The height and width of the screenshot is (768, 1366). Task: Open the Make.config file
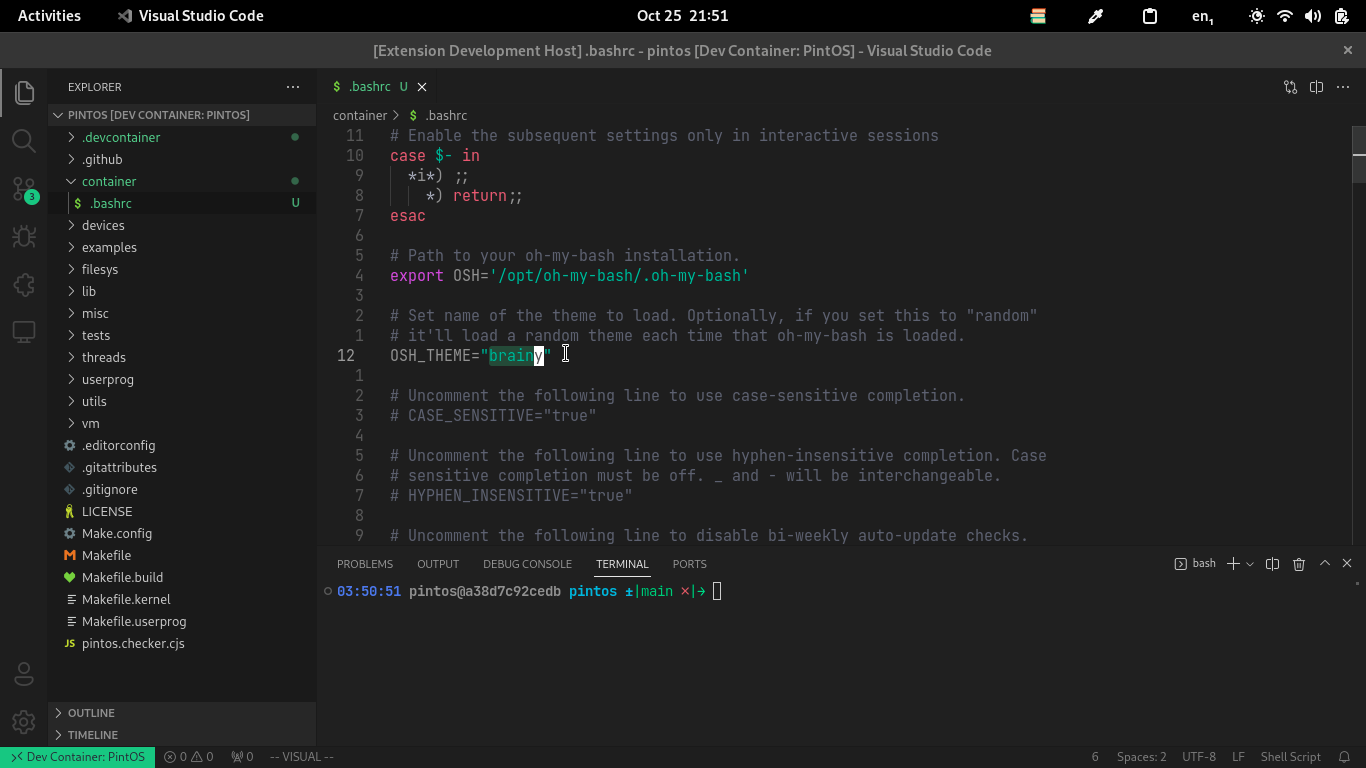click(182, 533)
